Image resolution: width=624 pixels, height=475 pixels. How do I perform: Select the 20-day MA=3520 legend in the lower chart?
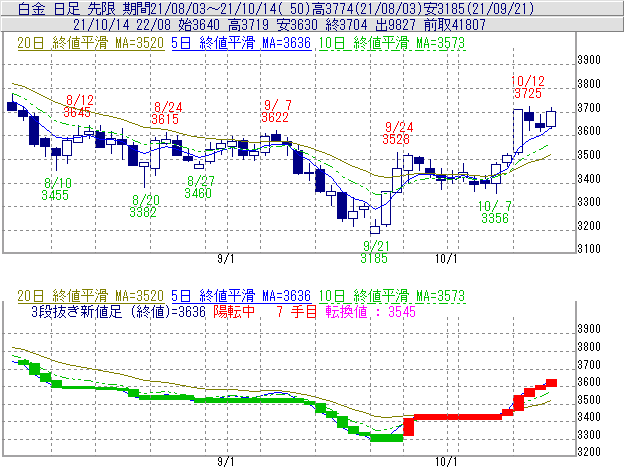91,296
